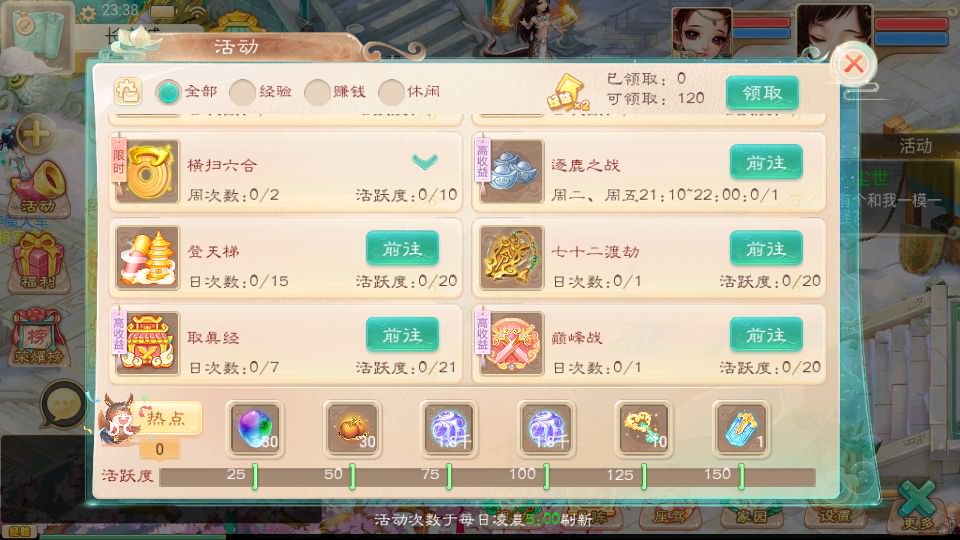Select the 休闲 filter radio button
Image resolution: width=960 pixels, height=540 pixels.
[391, 92]
